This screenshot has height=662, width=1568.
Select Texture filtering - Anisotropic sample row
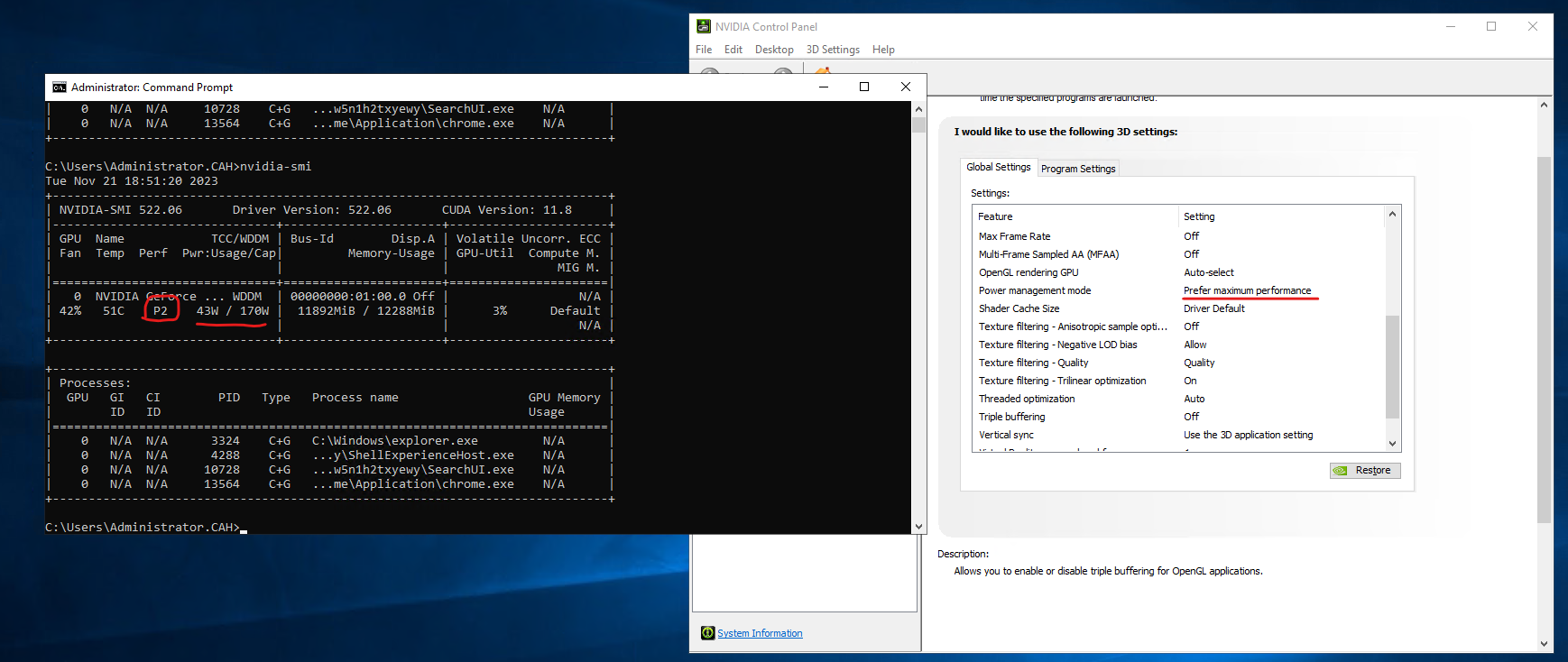click(x=1178, y=326)
